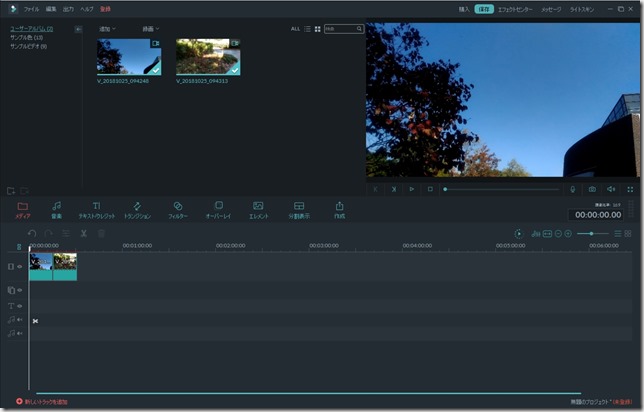The width and height of the screenshot is (644, 412).
Task: Open the エフェクトセンター link
Action: coord(515,9)
